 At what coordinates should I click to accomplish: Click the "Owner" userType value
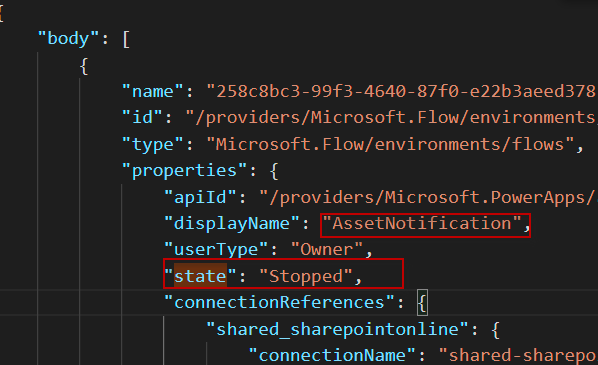327,250
